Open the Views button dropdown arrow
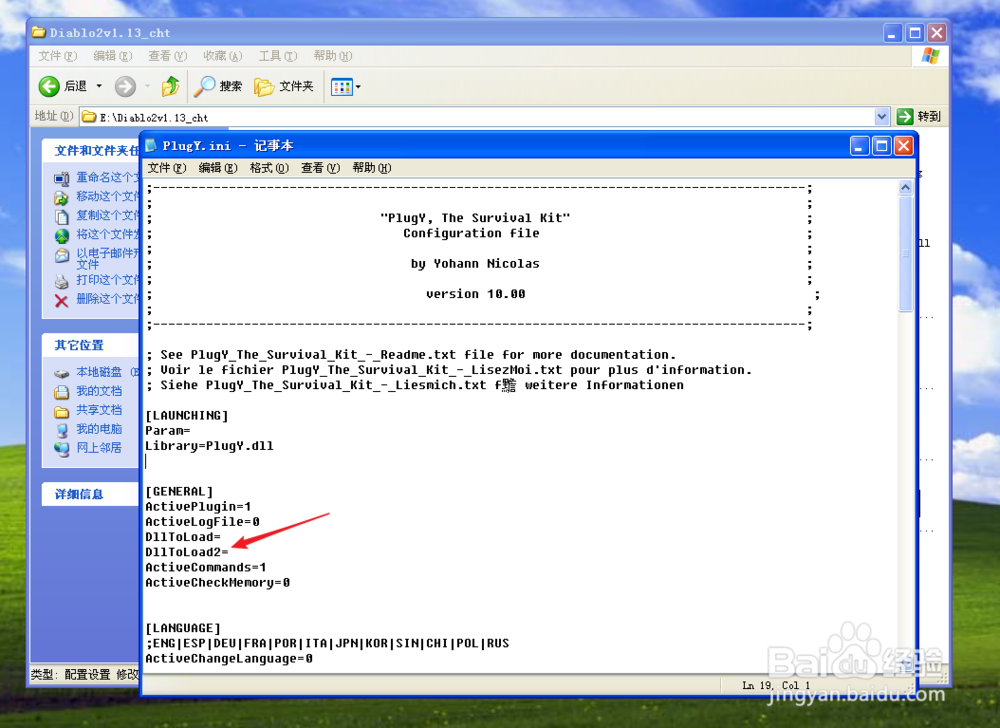 pos(358,87)
